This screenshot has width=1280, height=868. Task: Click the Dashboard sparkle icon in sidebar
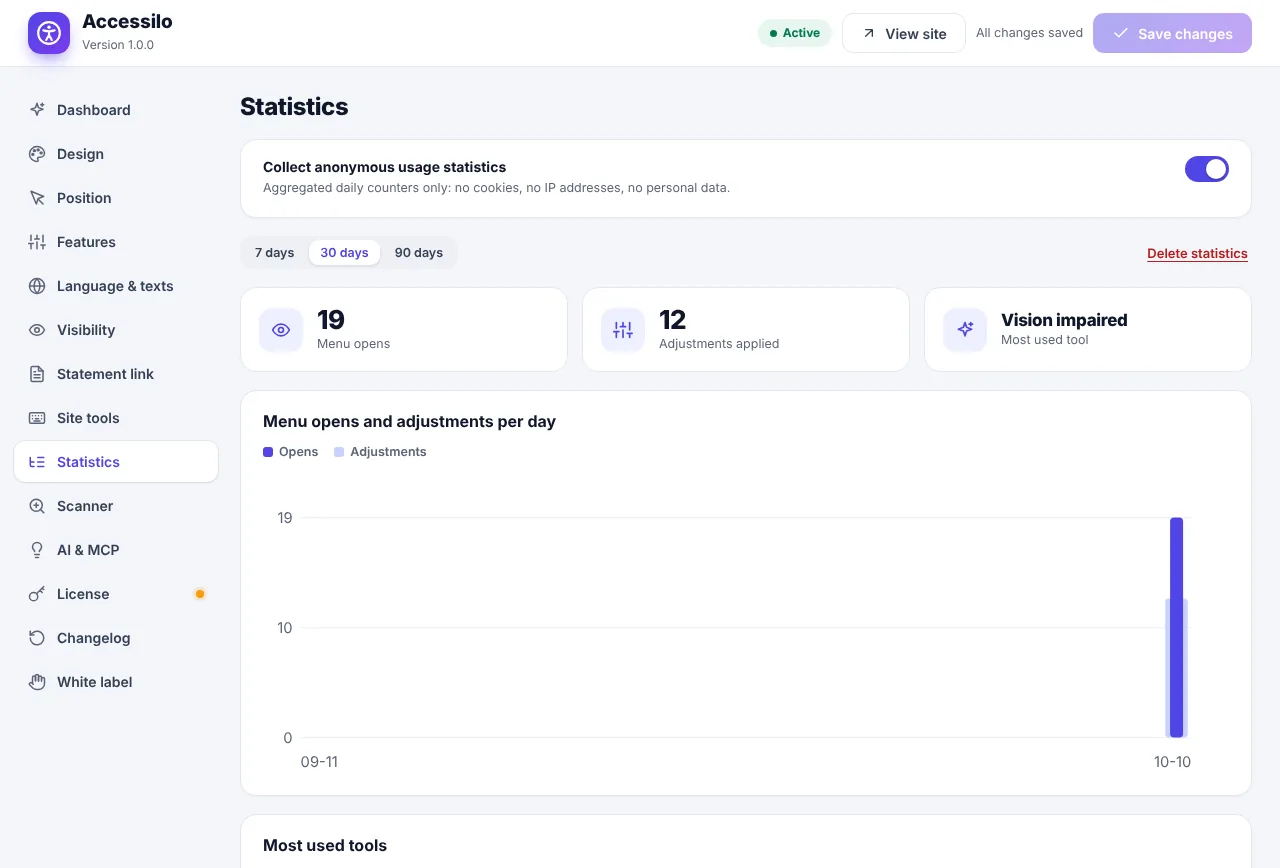(x=37, y=110)
